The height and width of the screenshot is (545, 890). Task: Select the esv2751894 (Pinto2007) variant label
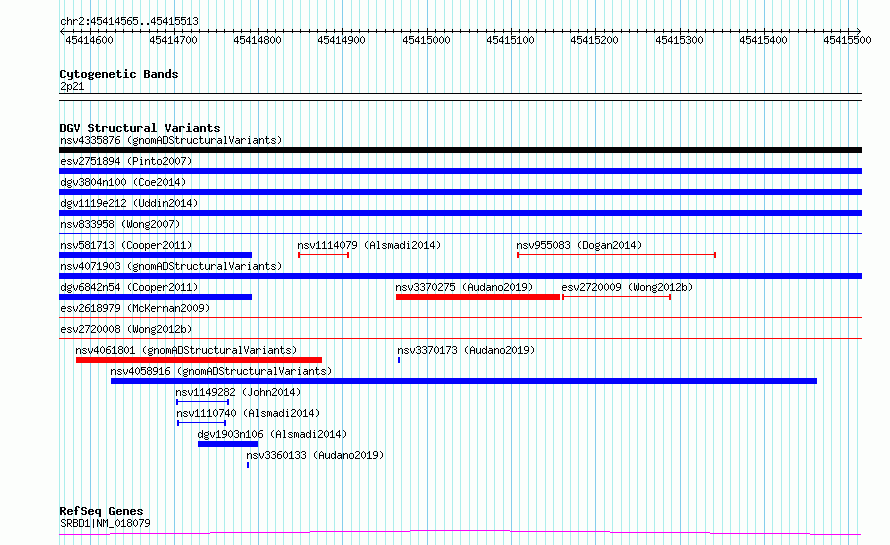coord(126,161)
